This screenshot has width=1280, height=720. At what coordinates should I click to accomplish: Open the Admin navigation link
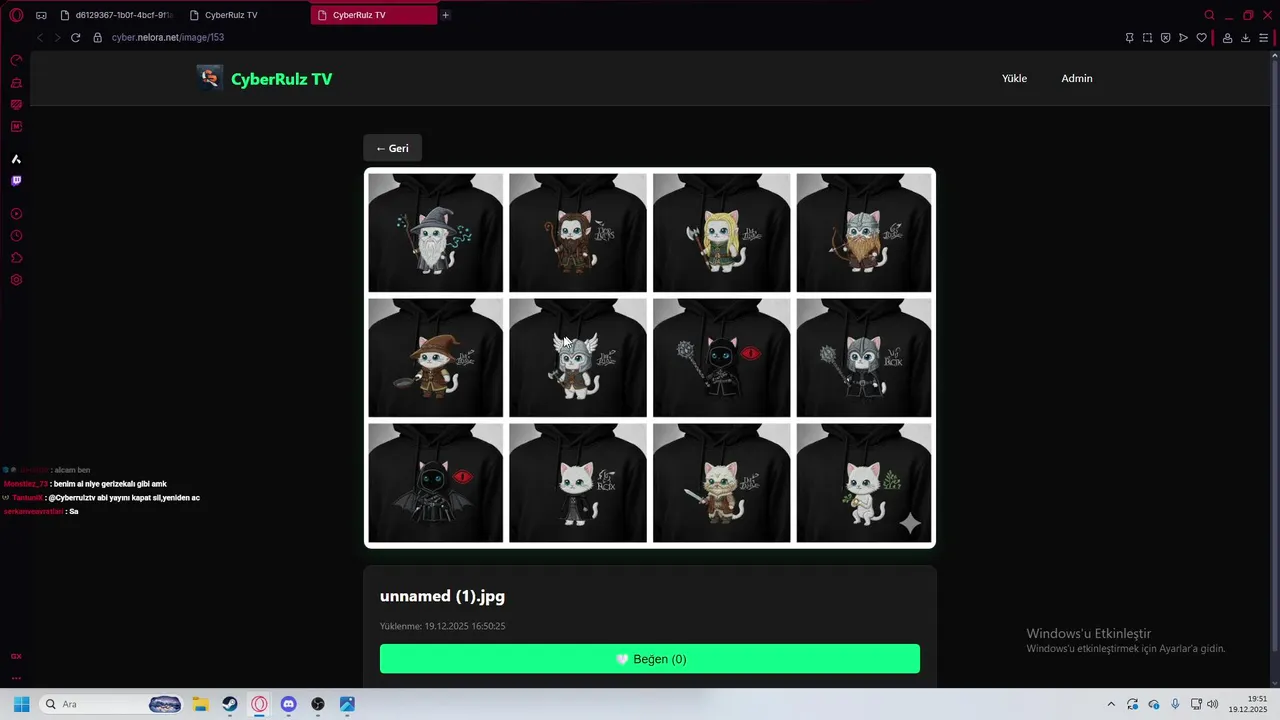pyautogui.click(x=1077, y=78)
